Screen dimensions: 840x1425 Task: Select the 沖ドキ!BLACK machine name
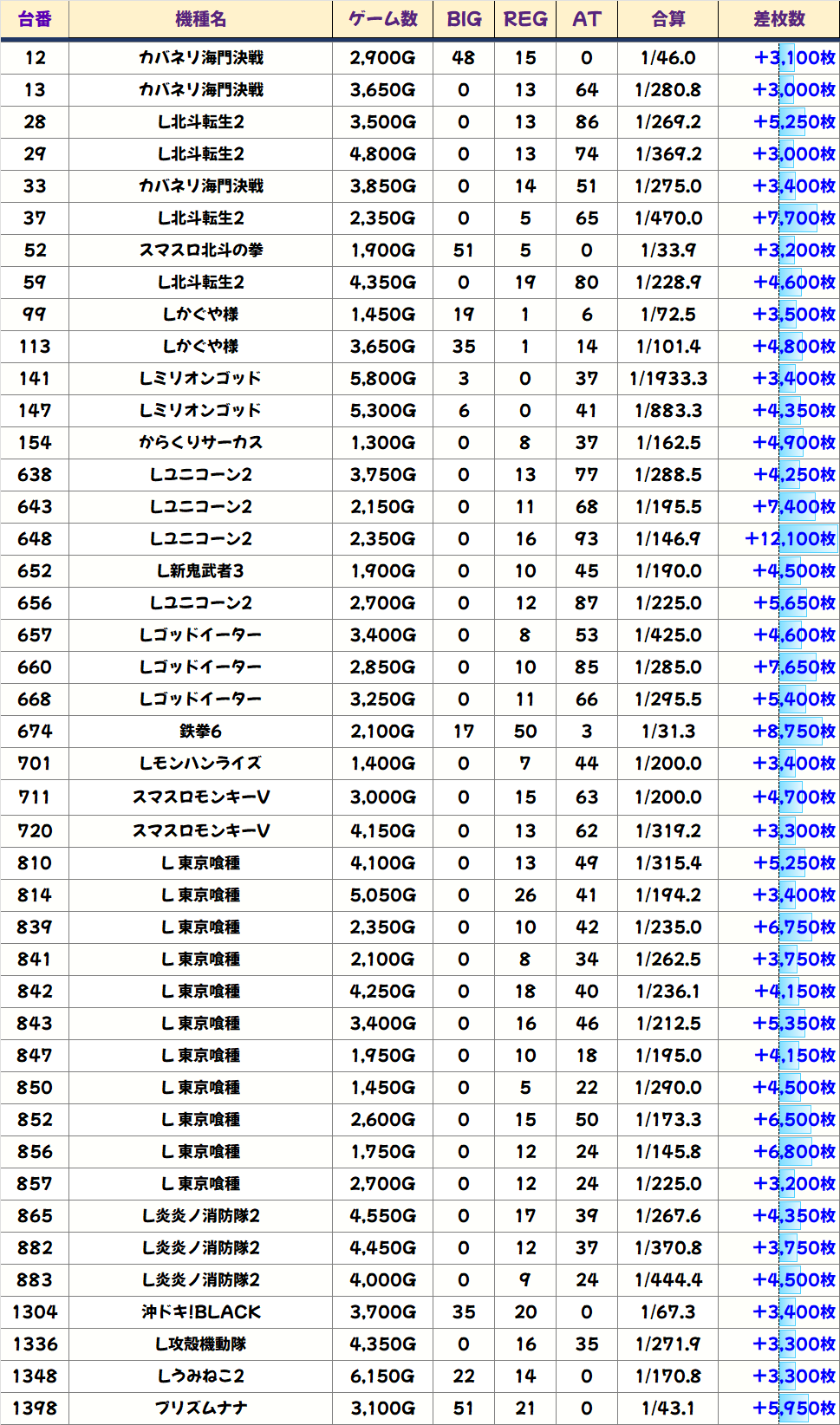click(200, 1312)
